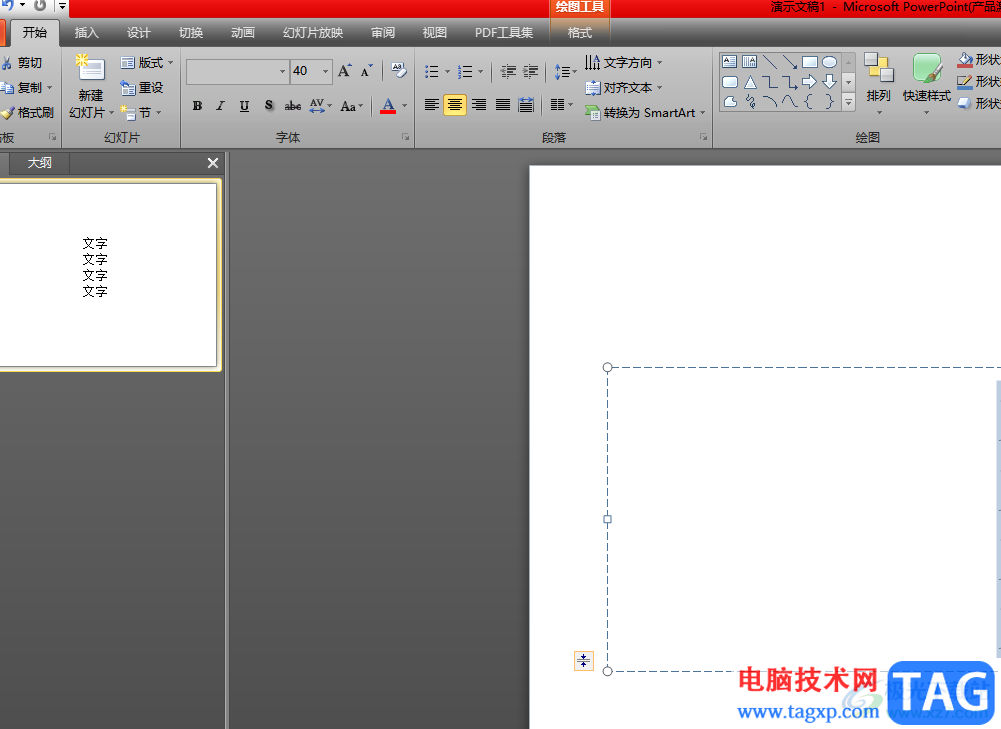Switch to Outline 大纲 pane tab
This screenshot has height=729, width=1001.
coord(40,163)
